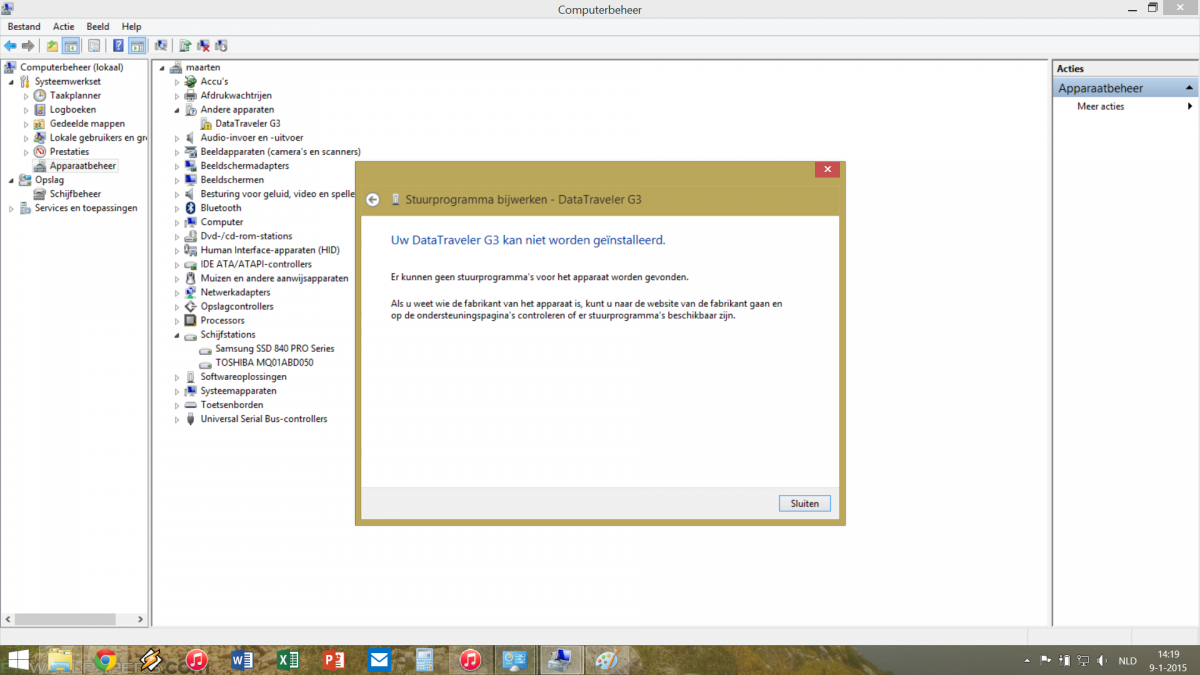Expand the Prestaties node

click(26, 152)
